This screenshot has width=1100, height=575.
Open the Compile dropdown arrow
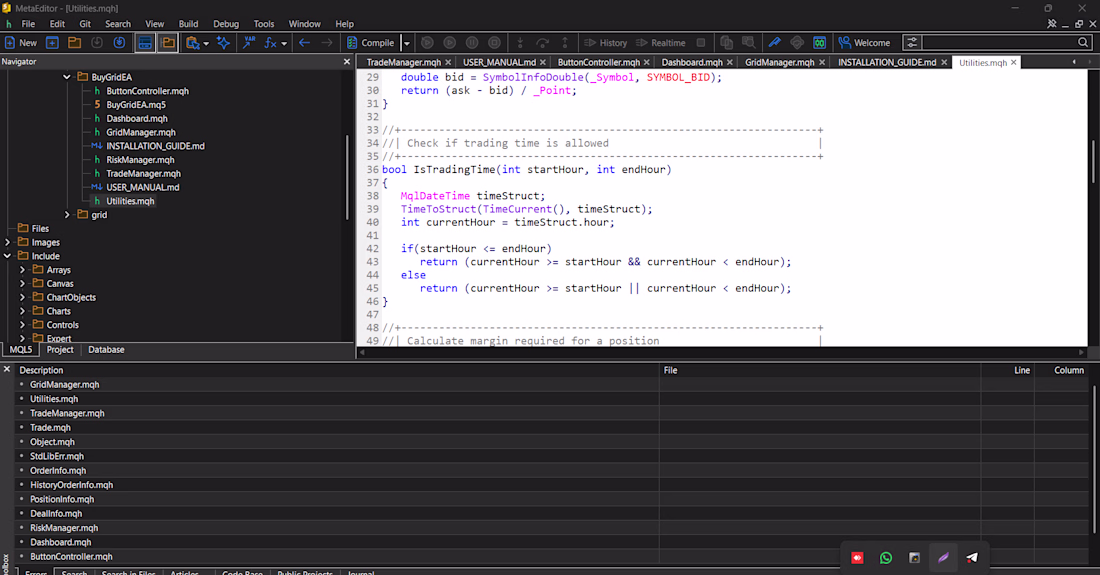tap(406, 43)
